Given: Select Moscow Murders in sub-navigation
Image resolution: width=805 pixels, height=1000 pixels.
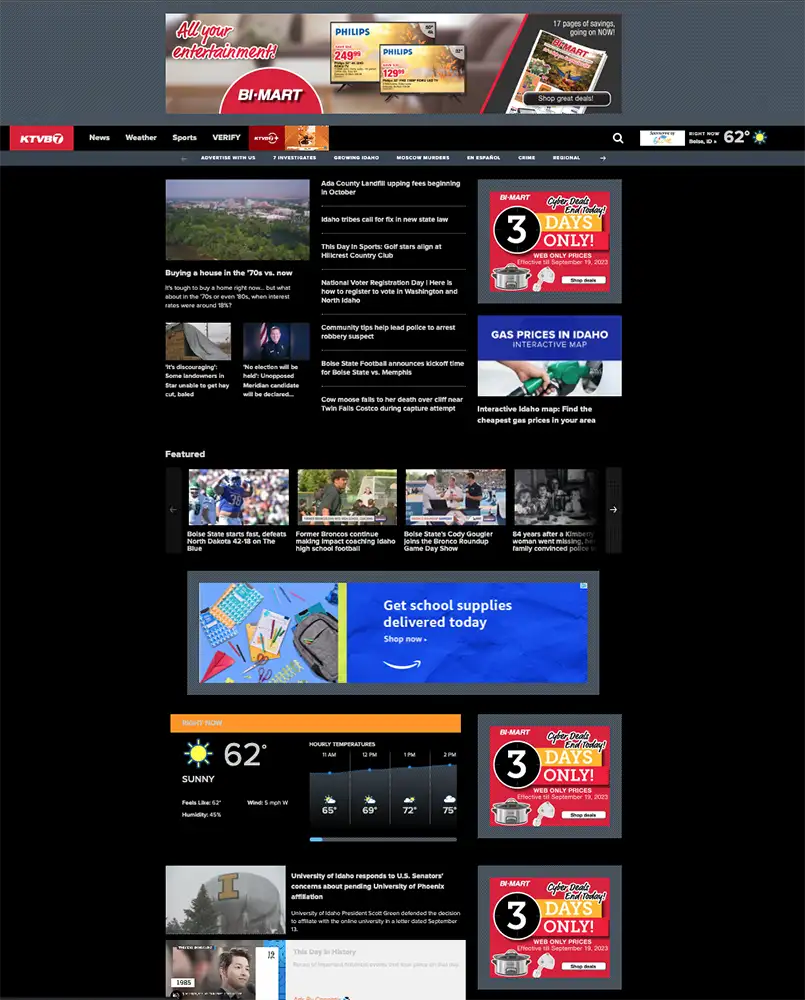Looking at the screenshot, I should tap(423, 158).
